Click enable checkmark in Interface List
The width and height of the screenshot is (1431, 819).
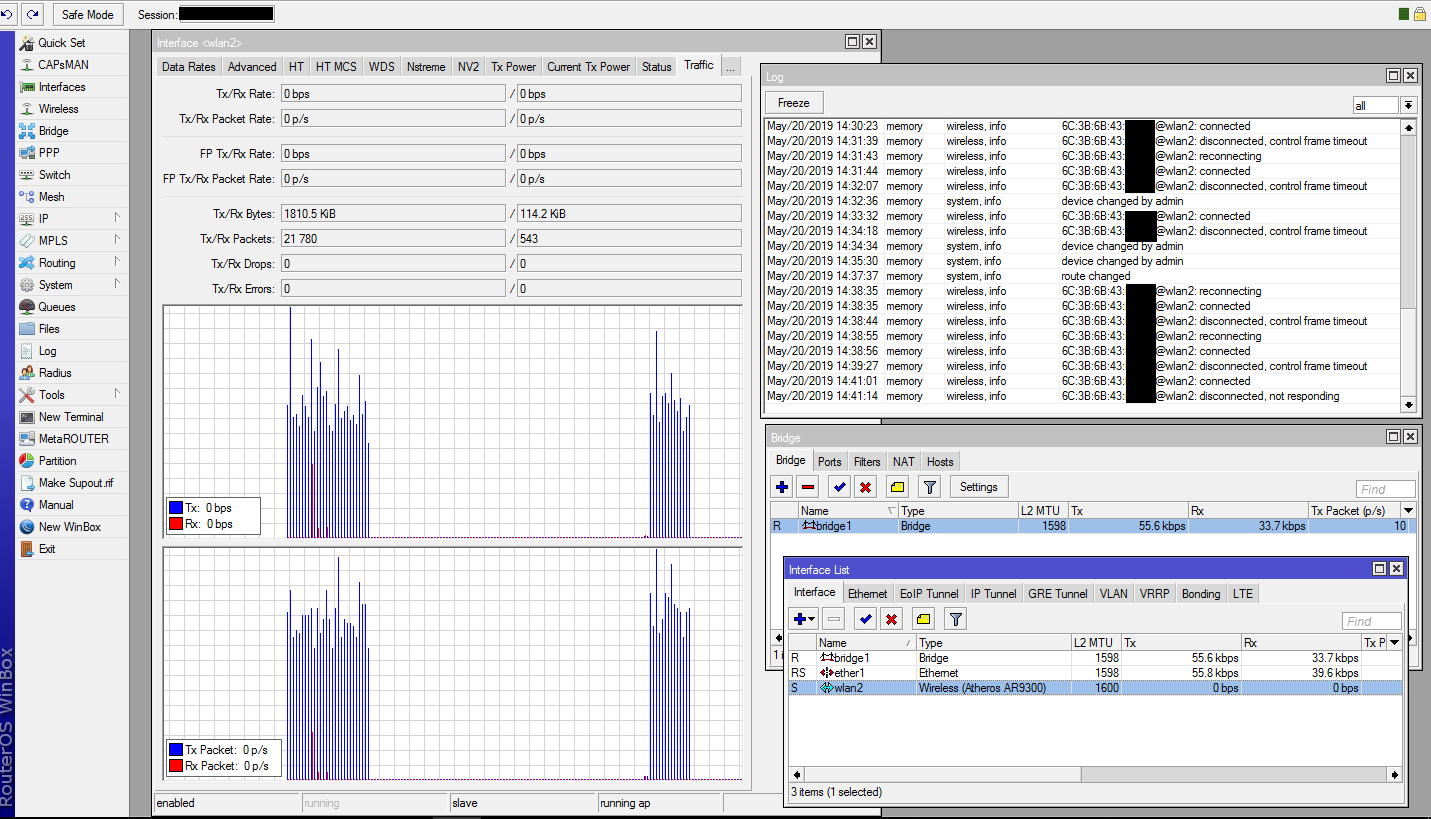[x=866, y=619]
